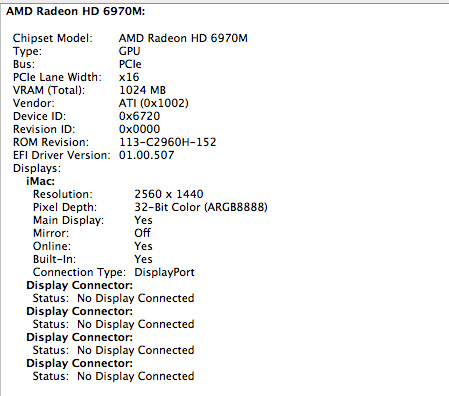Screen dimensions: 449x396
Task: Click the Revision ID 0x0000 value
Action: tap(139, 129)
